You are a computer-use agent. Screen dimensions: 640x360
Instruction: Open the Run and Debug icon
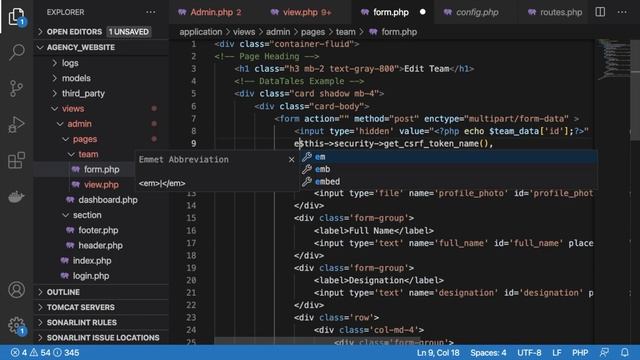tap(16, 124)
